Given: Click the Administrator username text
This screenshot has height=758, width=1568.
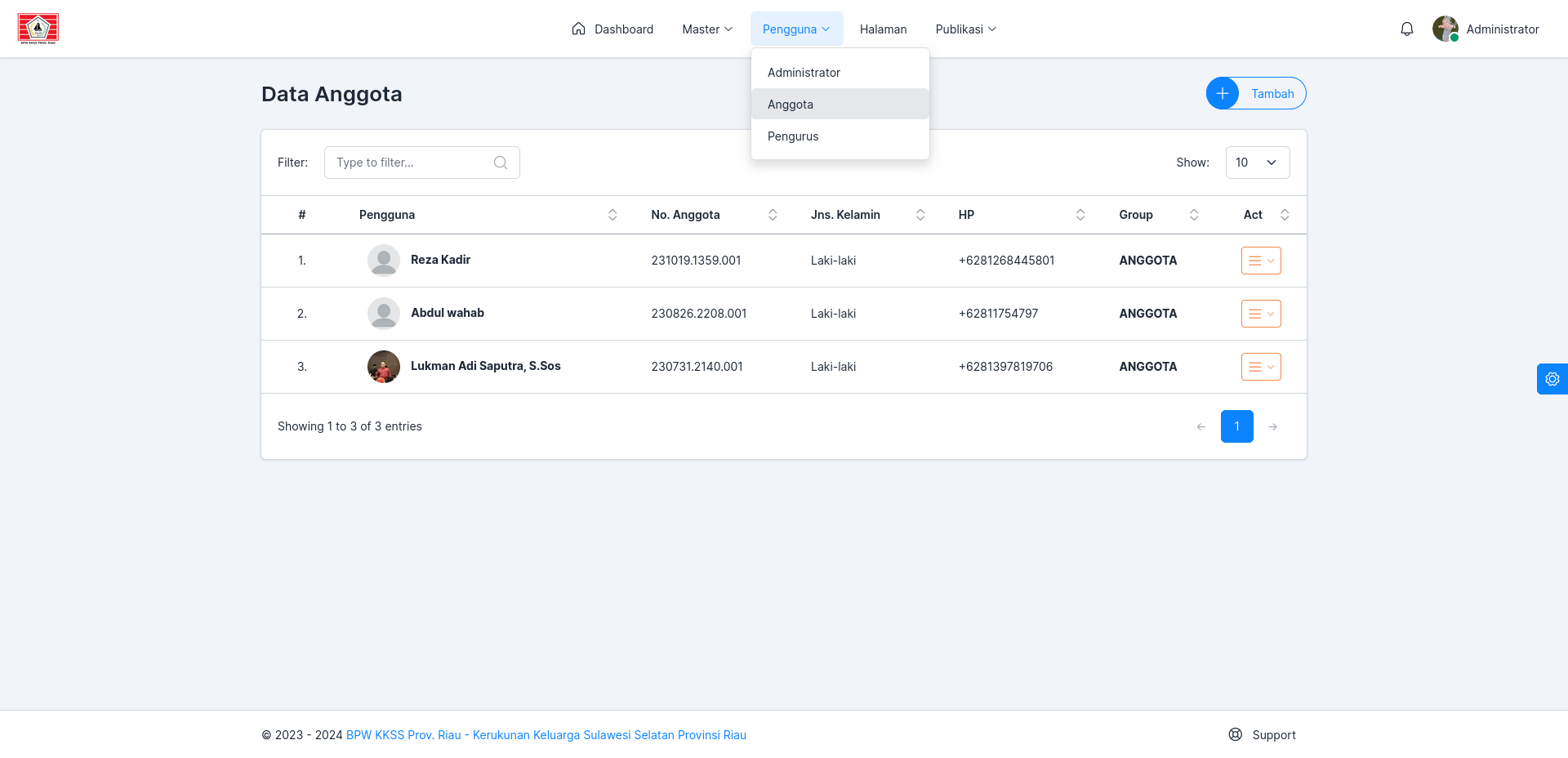Looking at the screenshot, I should tap(1503, 29).
